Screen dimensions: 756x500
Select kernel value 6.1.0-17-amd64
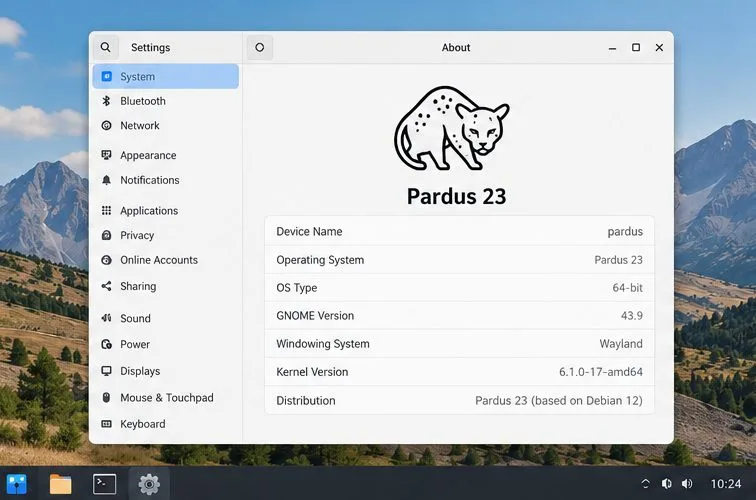601,372
